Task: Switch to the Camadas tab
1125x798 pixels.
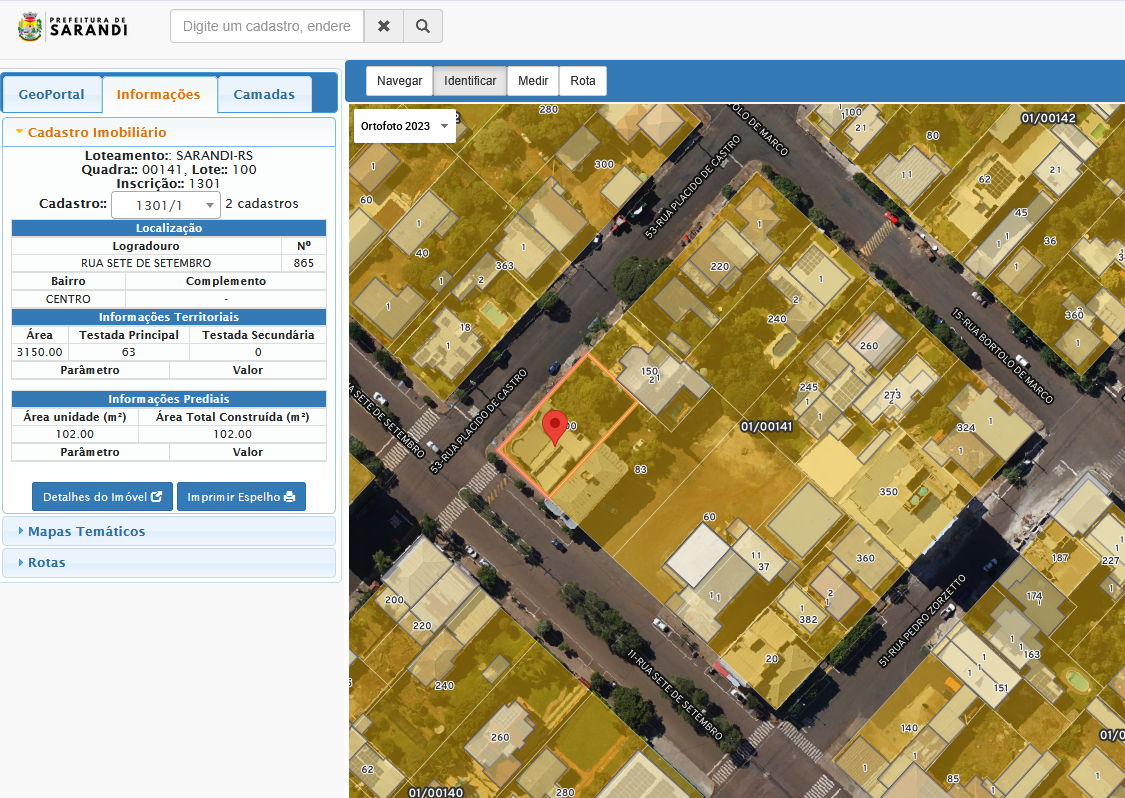Action: tap(264, 94)
